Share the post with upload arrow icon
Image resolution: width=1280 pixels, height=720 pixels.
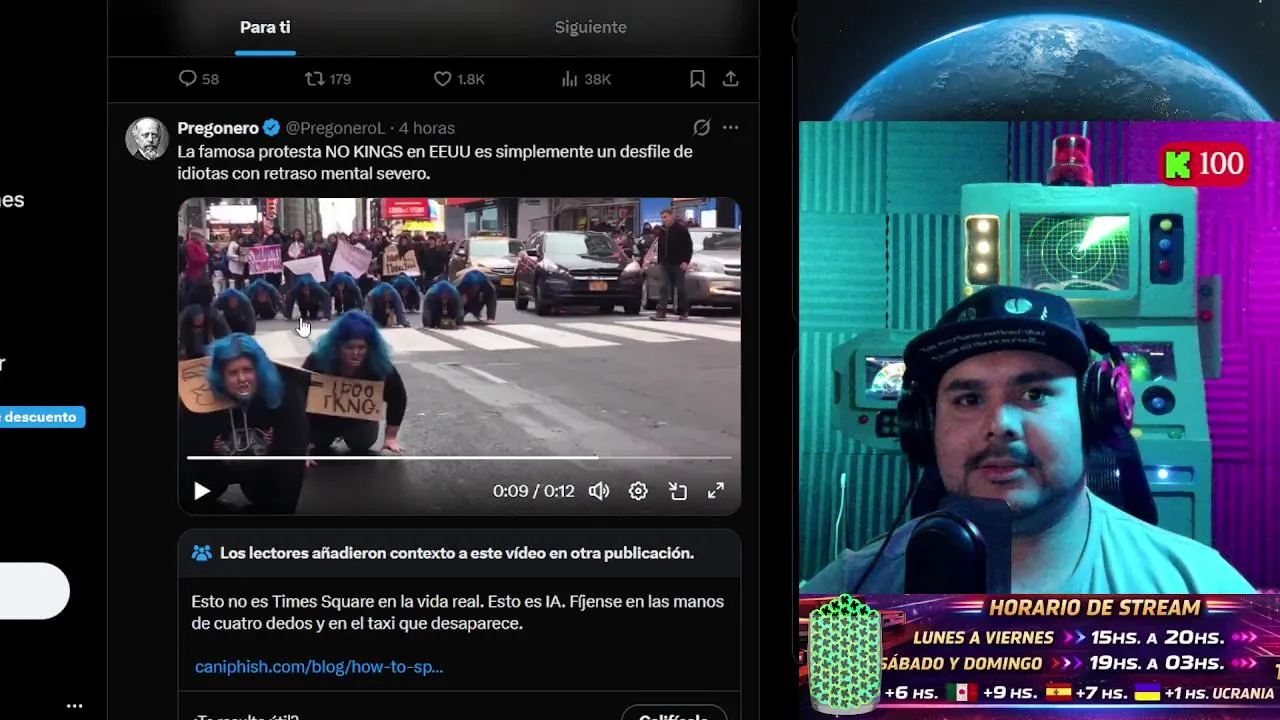[731, 79]
